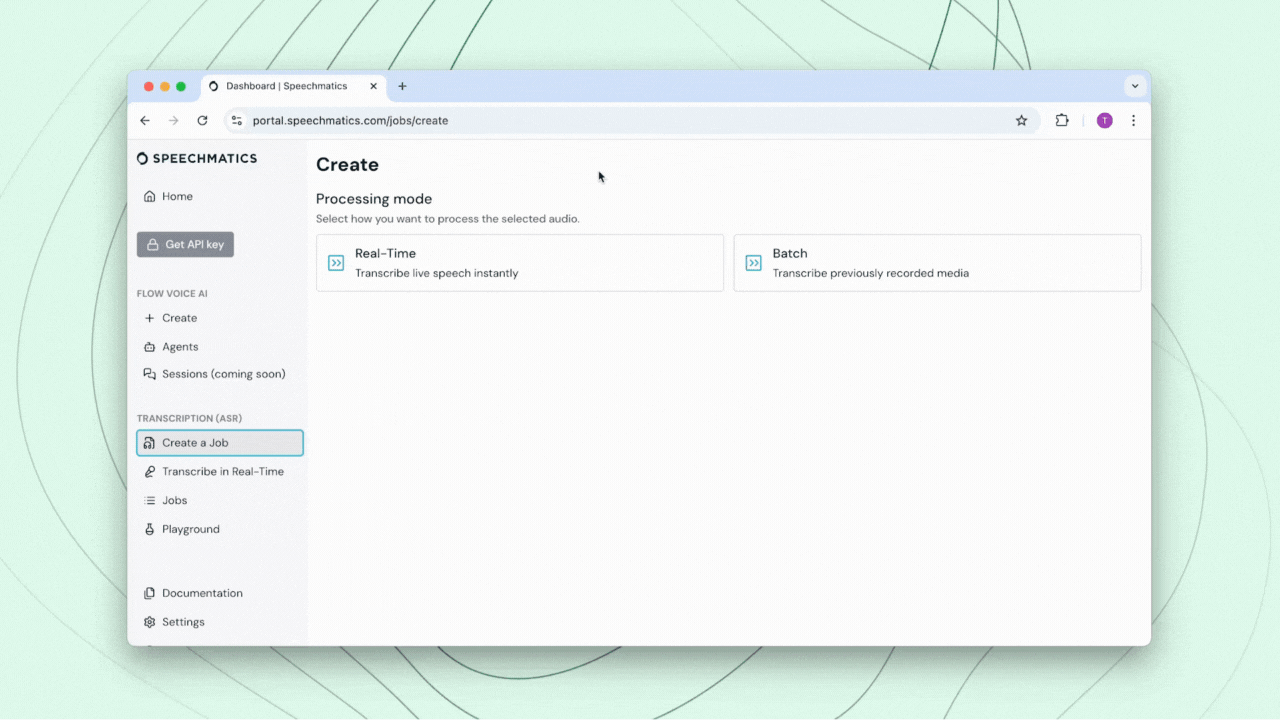The width and height of the screenshot is (1280, 720).
Task: Expand the tab search dropdown arrow
Action: point(1135,86)
